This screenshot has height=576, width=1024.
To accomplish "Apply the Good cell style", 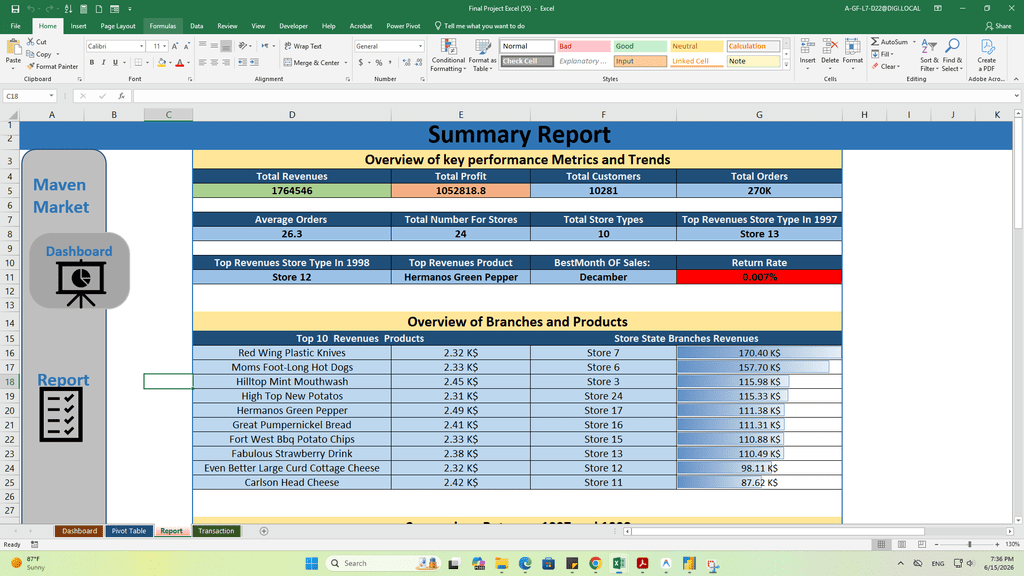I will (640, 46).
